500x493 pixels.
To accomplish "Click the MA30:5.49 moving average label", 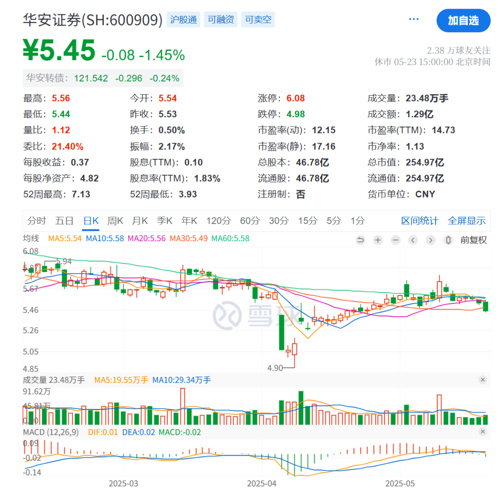I will [189, 238].
